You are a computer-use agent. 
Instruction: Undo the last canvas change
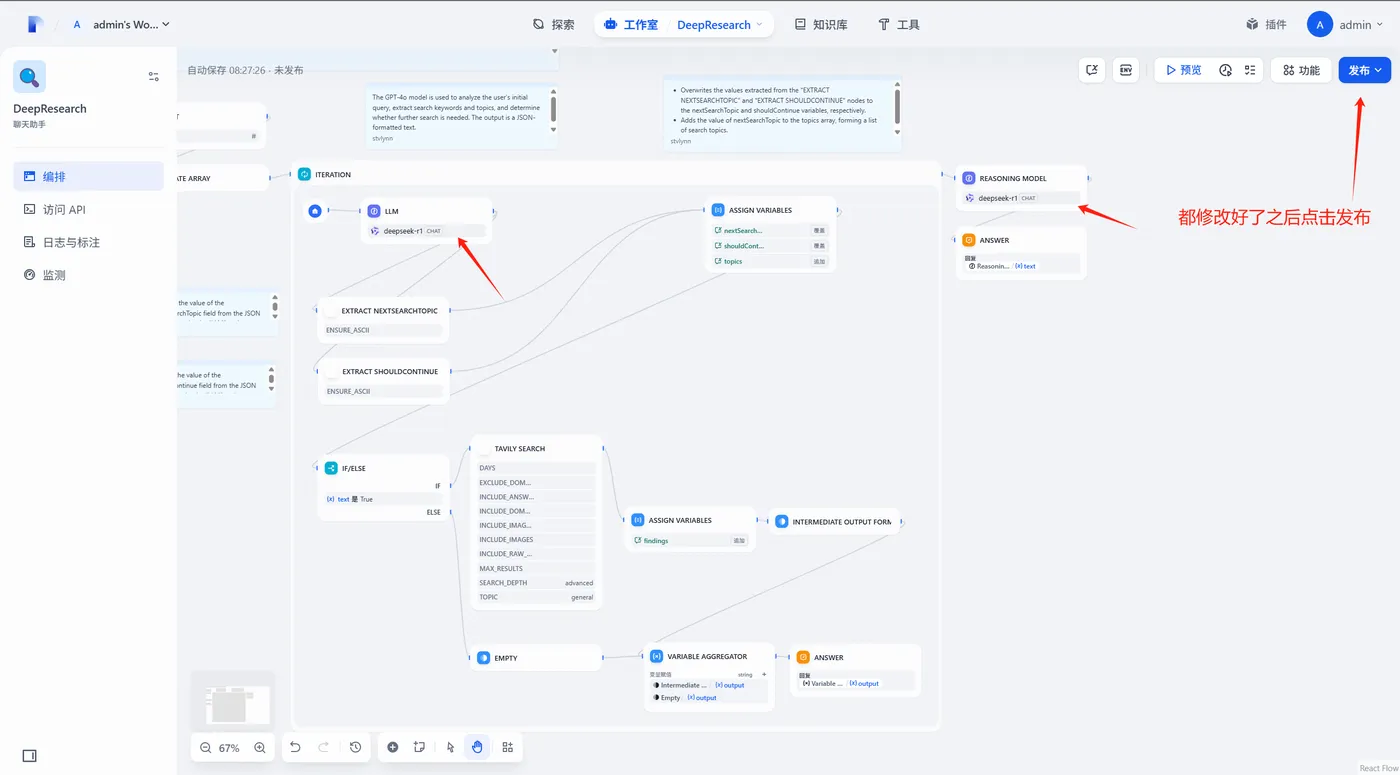tap(295, 747)
